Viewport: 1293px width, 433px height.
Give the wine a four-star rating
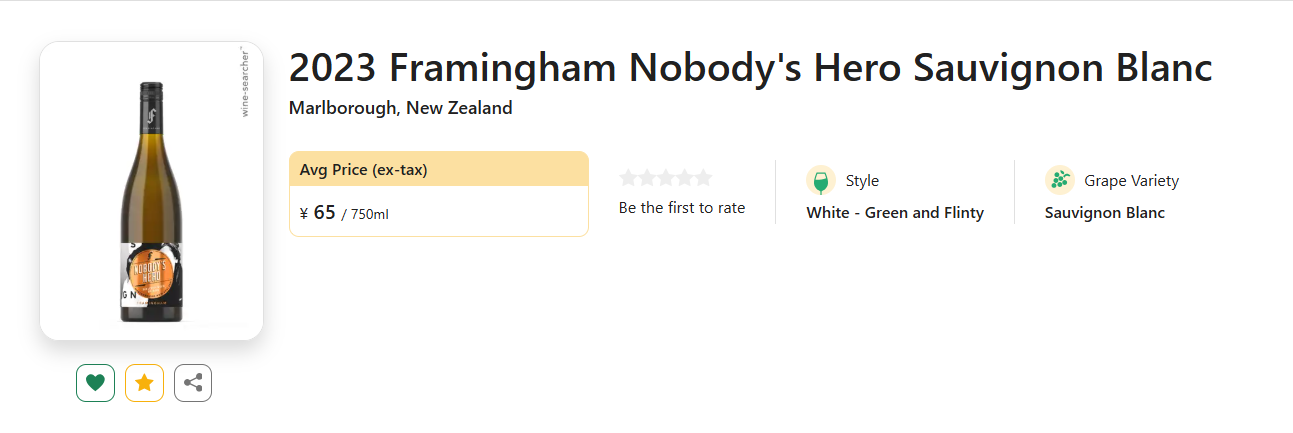(685, 178)
